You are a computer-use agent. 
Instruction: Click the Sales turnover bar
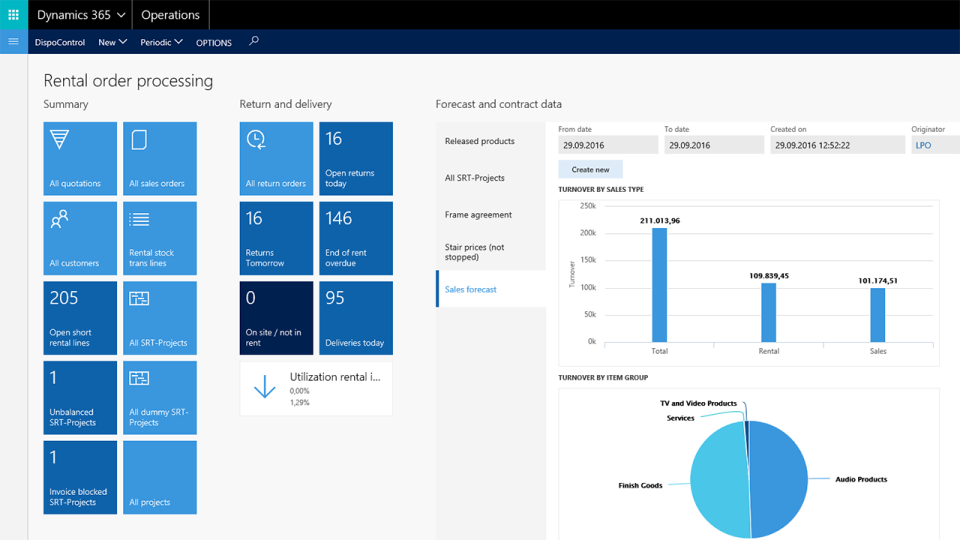pyautogui.click(x=877, y=315)
